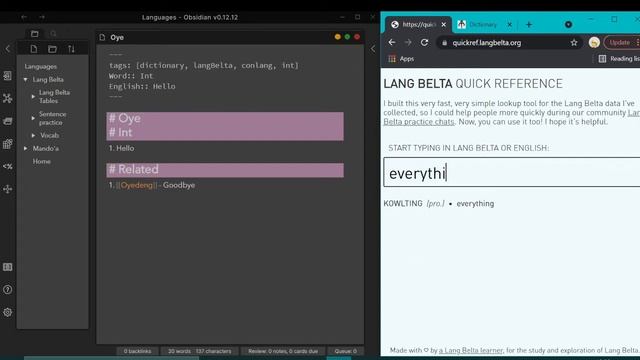Image resolution: width=640 pixels, height=360 pixels.
Task: Click the ribbon icon below graph view
Action: pos(7,121)
